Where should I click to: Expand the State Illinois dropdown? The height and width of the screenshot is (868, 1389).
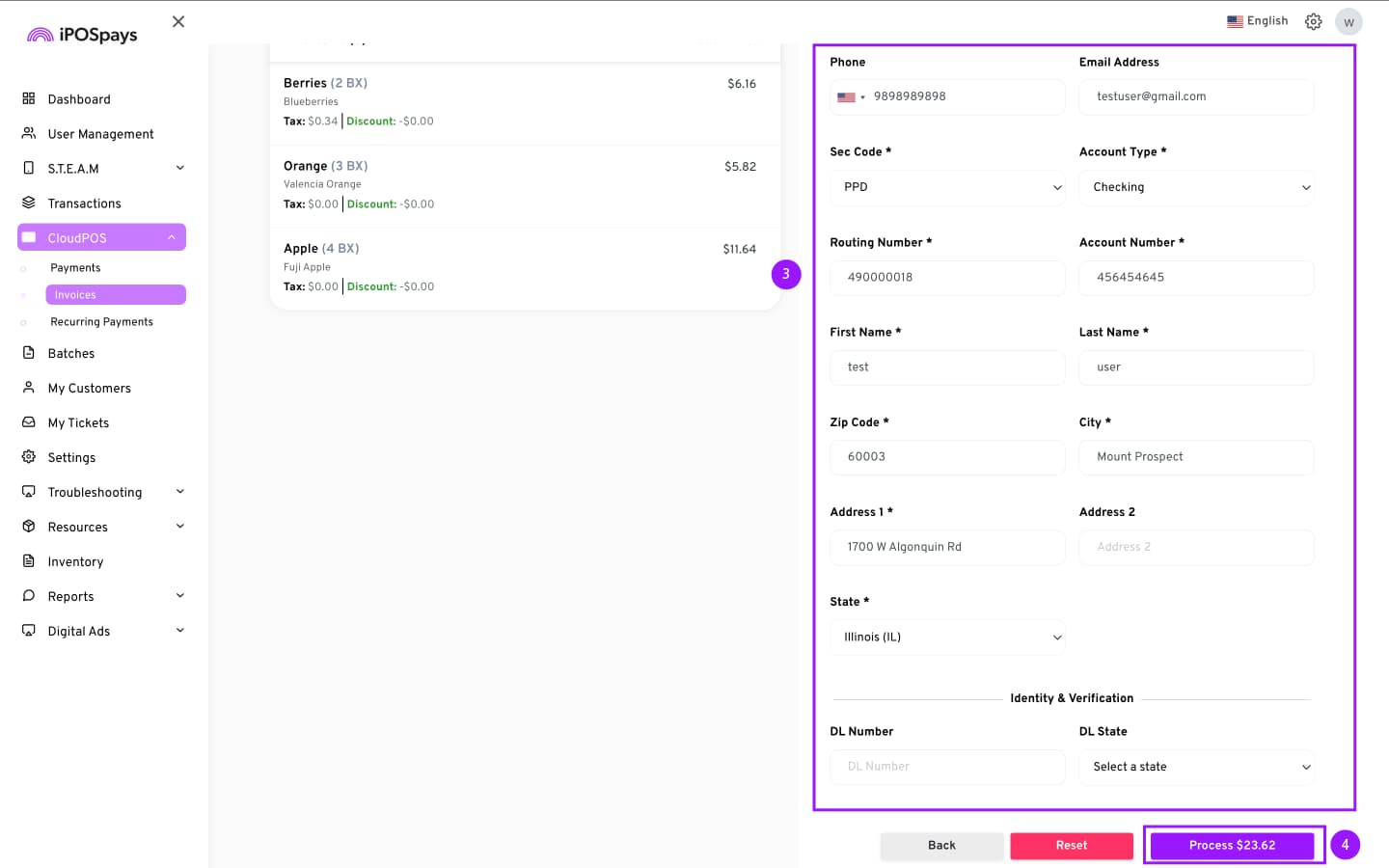click(x=946, y=637)
